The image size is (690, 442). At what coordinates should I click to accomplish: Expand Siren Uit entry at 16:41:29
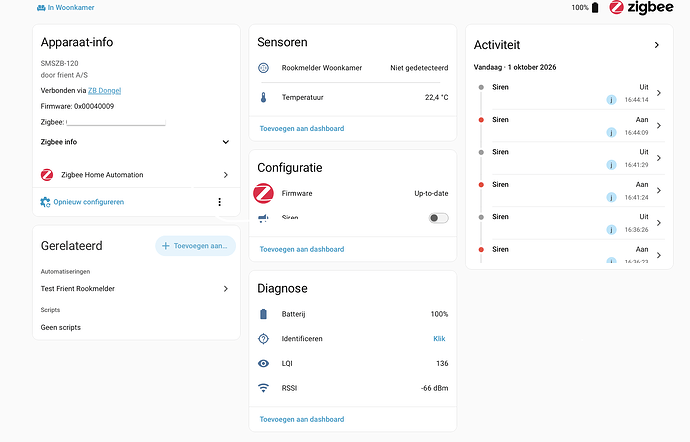coord(659,158)
